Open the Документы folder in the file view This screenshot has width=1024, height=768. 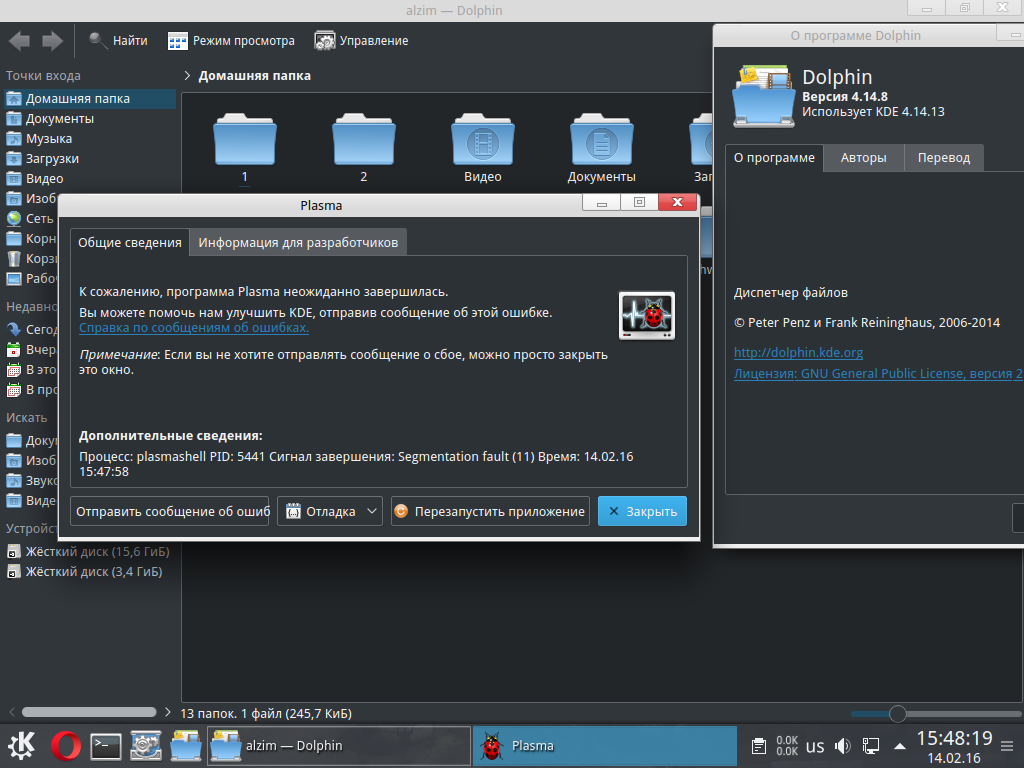tap(601, 149)
